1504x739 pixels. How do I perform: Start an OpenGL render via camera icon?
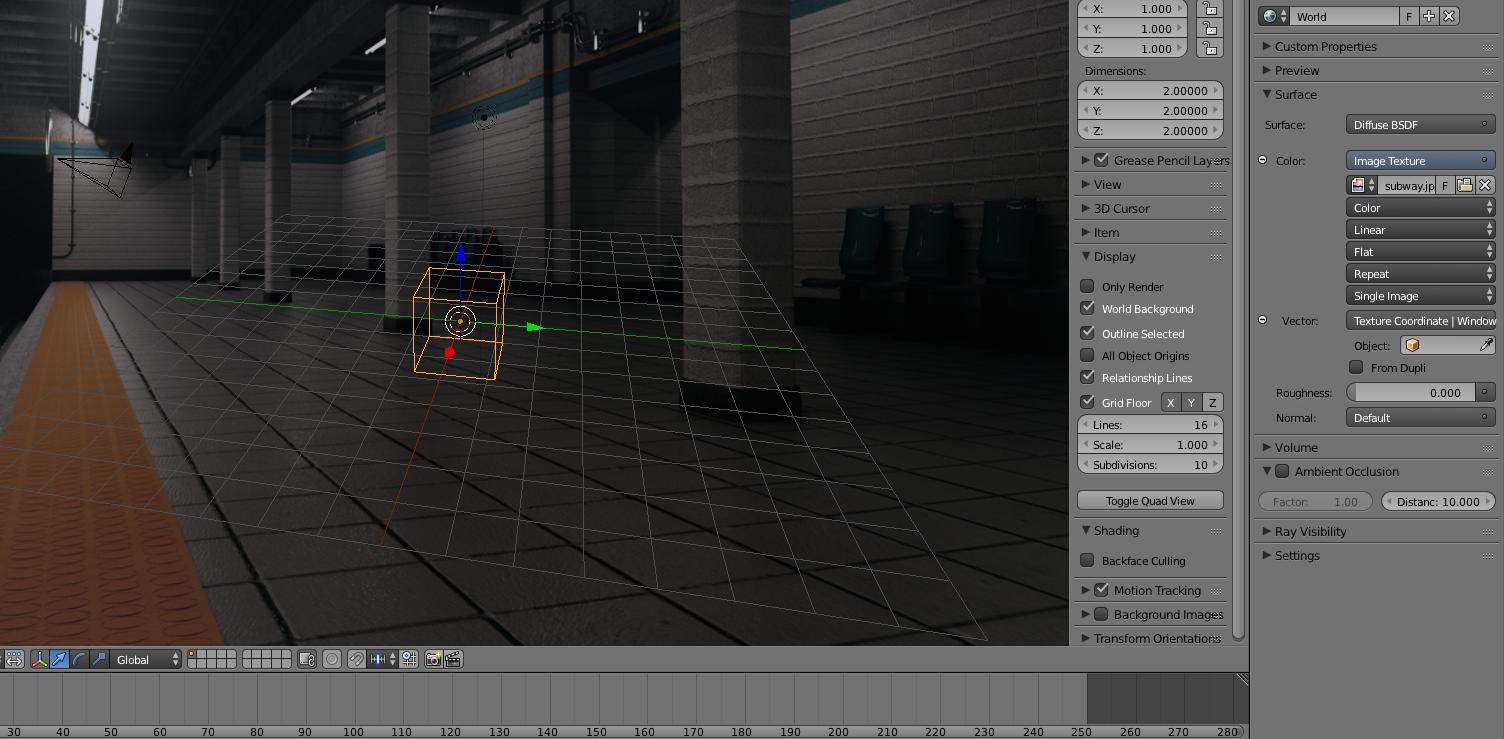click(x=434, y=659)
